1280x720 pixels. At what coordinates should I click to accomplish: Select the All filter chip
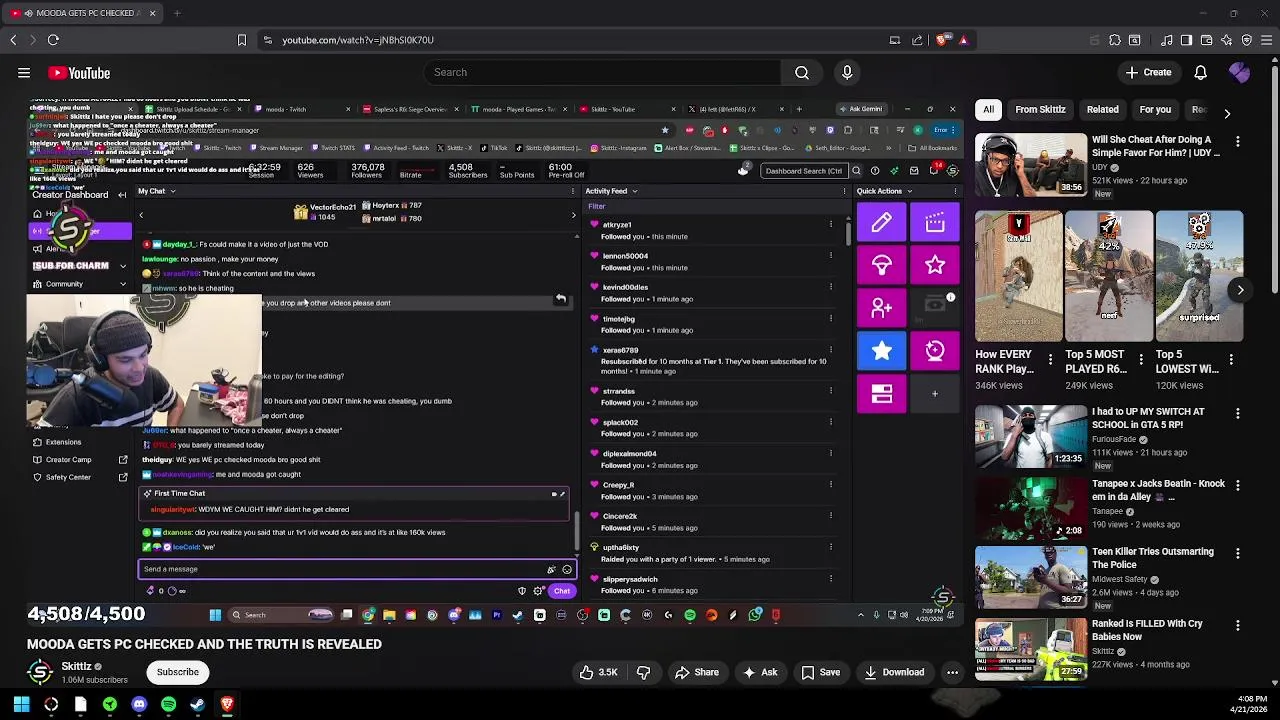click(x=988, y=109)
